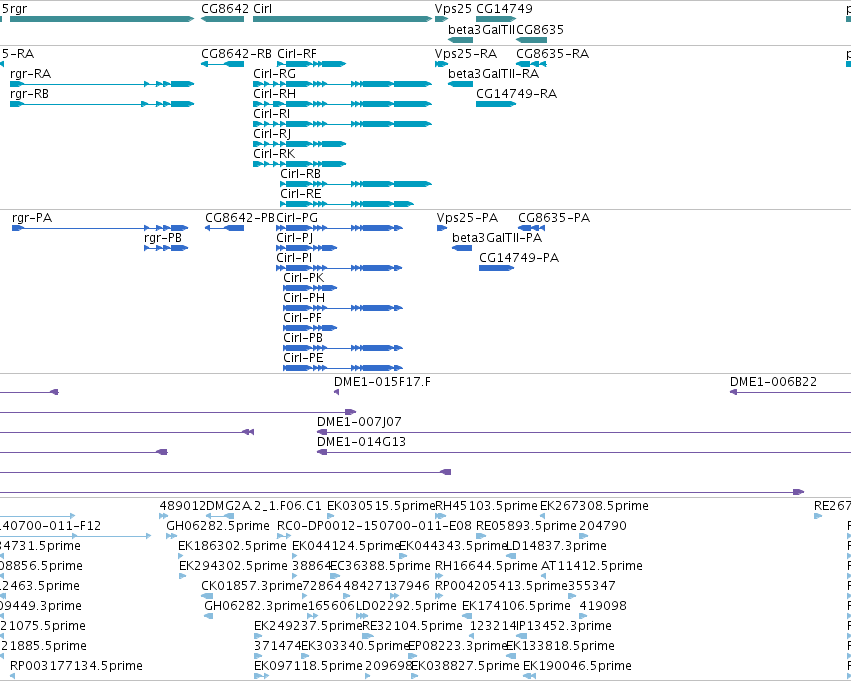Select transcript Cirl-RF

312,64
